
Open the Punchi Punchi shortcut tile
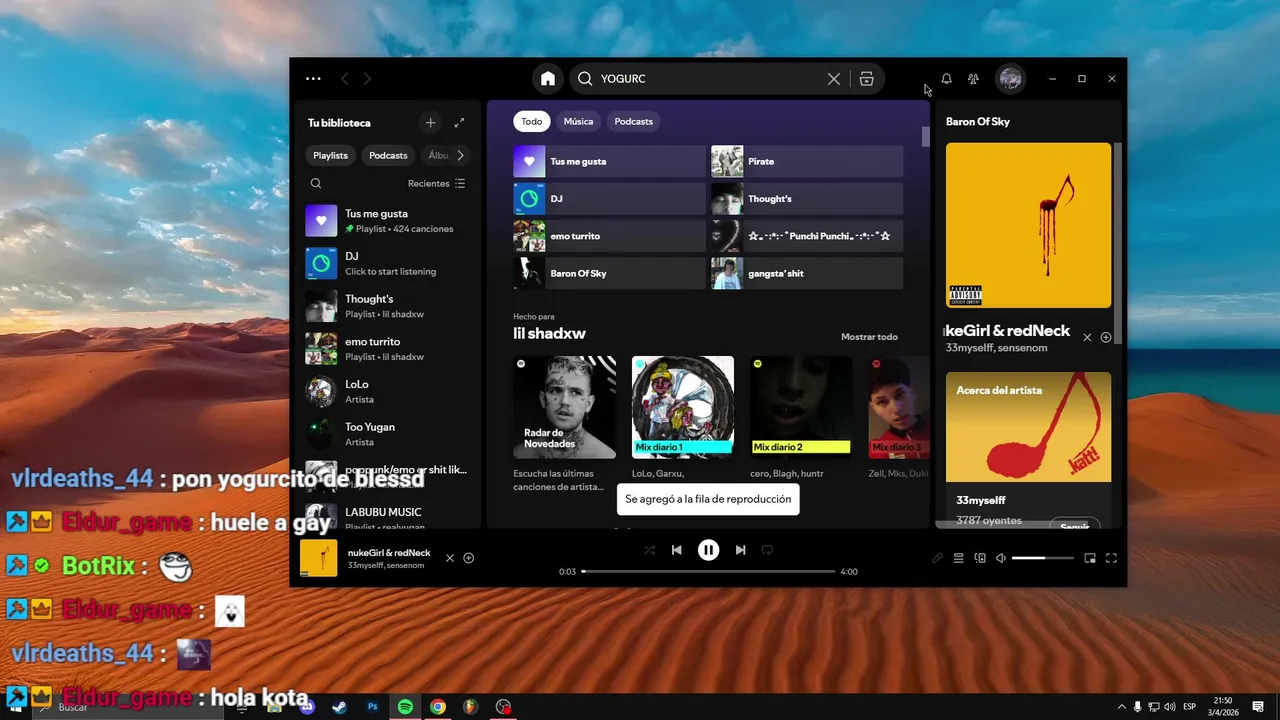(807, 236)
